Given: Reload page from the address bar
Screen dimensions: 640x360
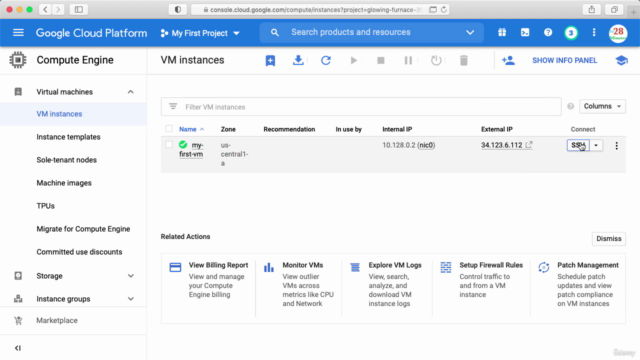Looking at the screenshot, I should [444, 9].
